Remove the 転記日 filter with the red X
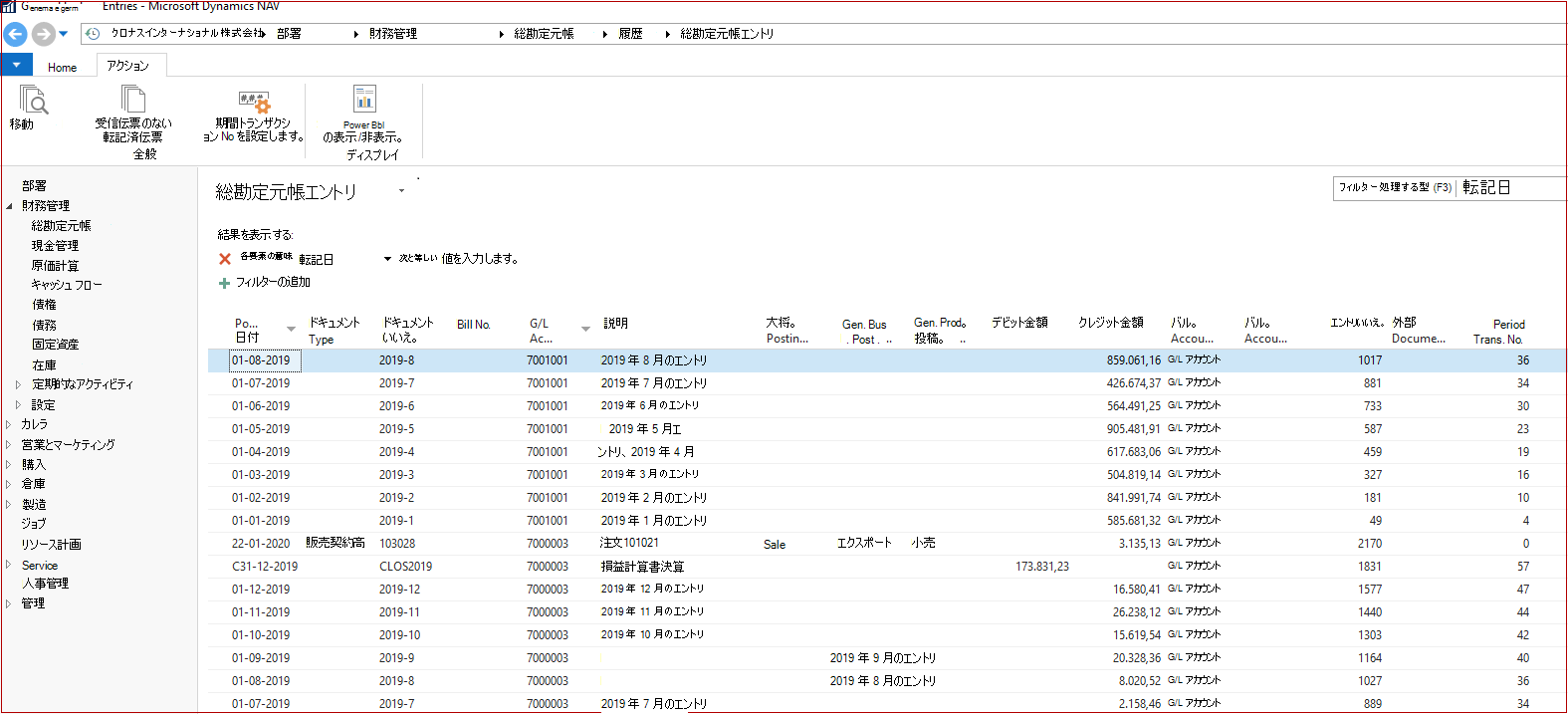 point(225,259)
